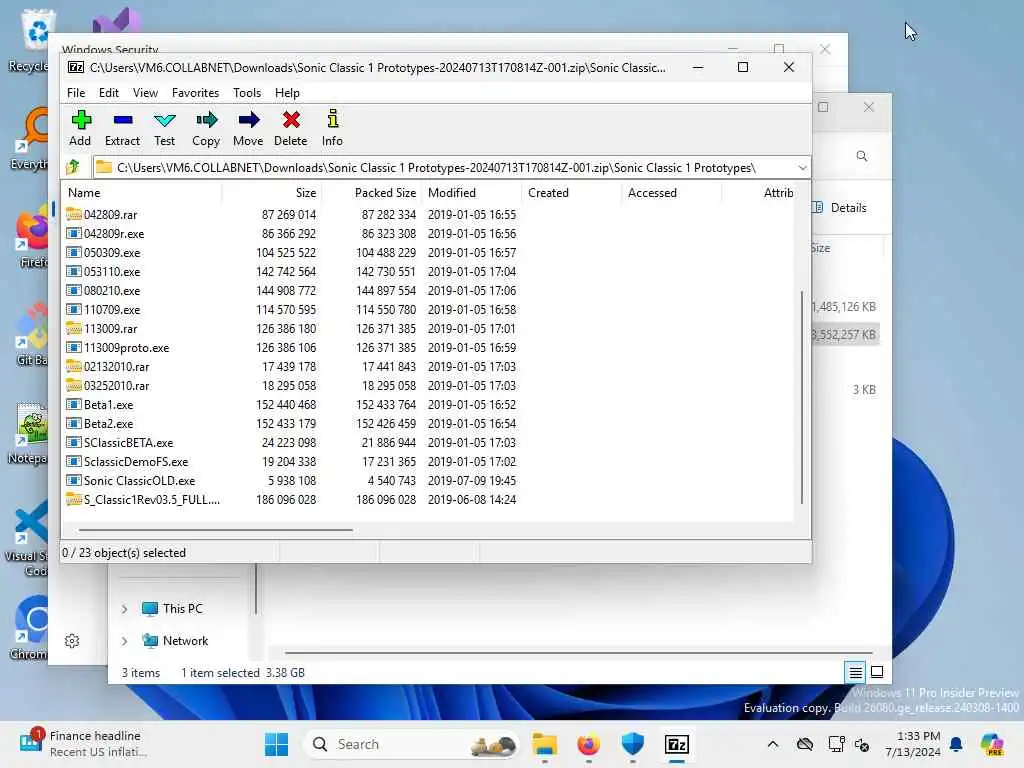Select the 02132010.rar archive
This screenshot has width=1024, height=768.
coord(116,366)
